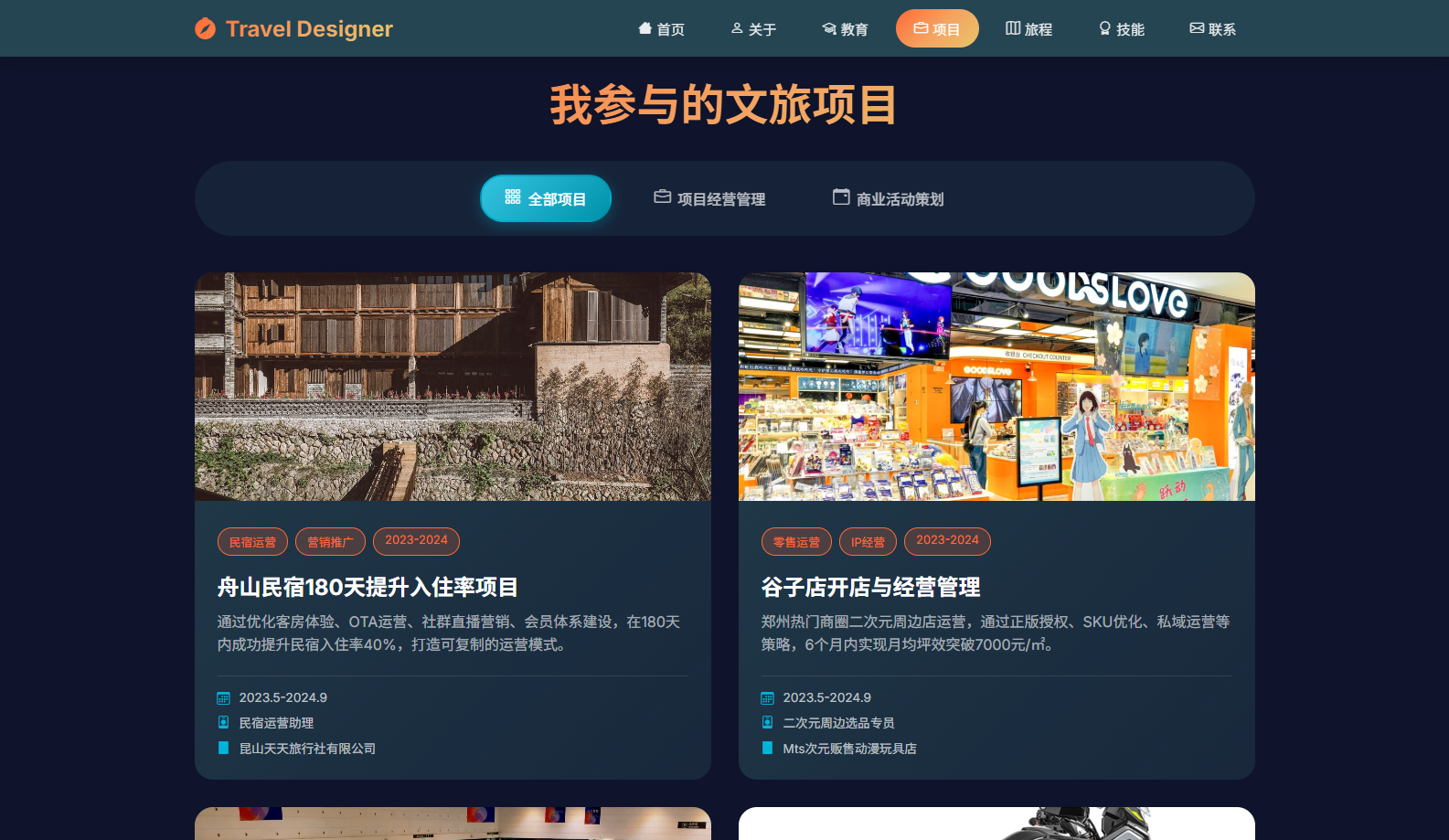Click the Travel Designer brand text link
The width and height of the screenshot is (1449, 840).
309,29
